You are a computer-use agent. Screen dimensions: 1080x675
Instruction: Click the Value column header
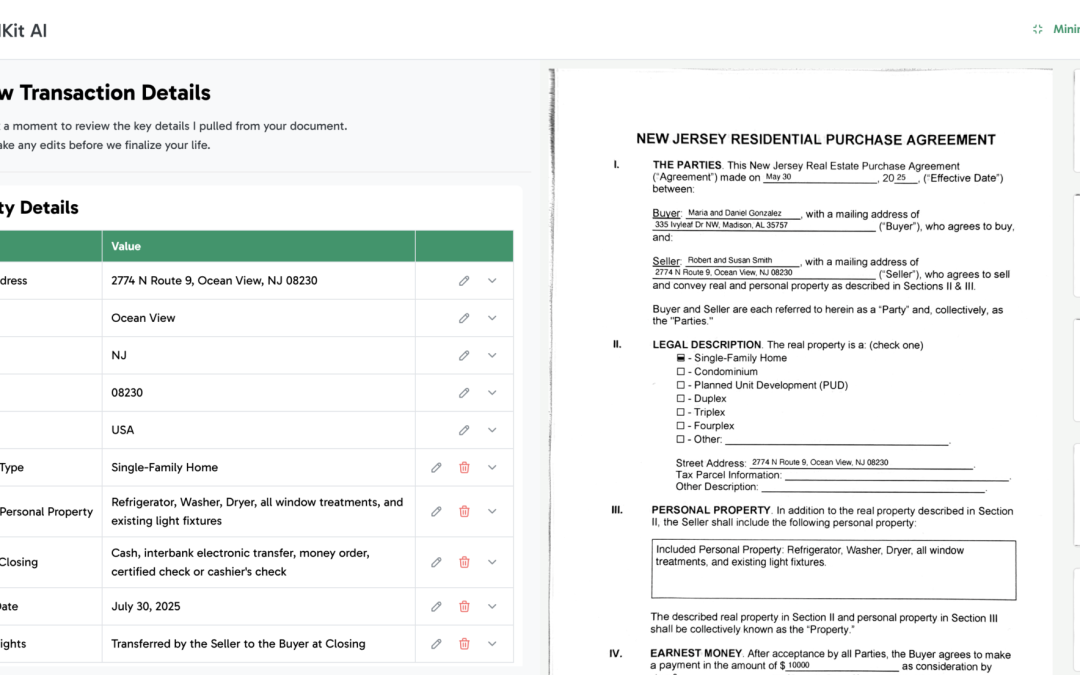(x=126, y=246)
